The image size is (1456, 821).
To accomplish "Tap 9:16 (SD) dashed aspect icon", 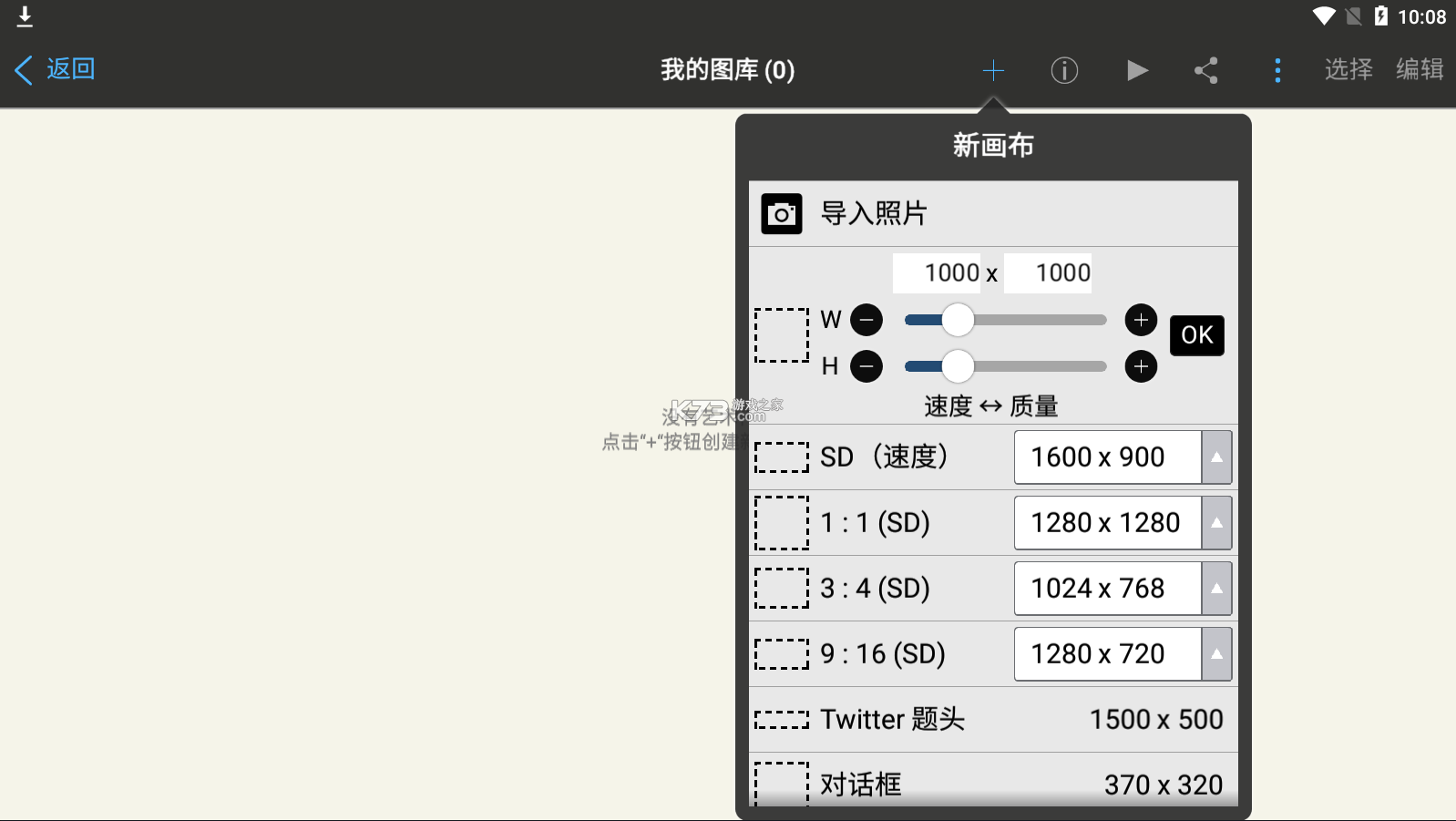I will pyautogui.click(x=782, y=654).
